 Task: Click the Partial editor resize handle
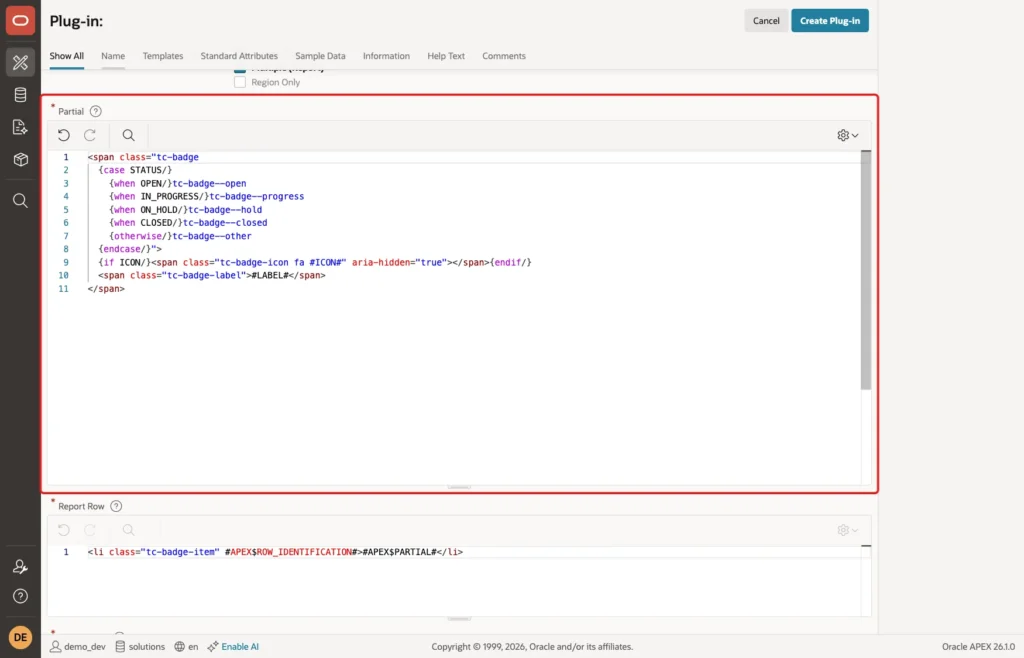click(x=459, y=487)
